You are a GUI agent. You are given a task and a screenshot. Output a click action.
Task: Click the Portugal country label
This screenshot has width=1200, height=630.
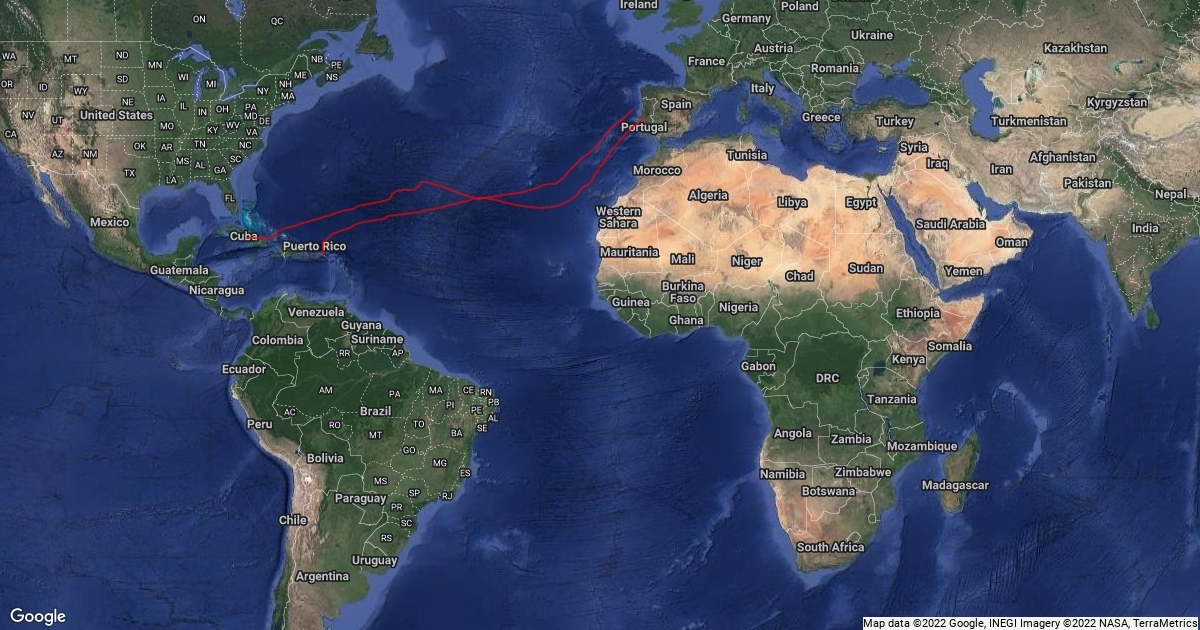click(x=644, y=128)
